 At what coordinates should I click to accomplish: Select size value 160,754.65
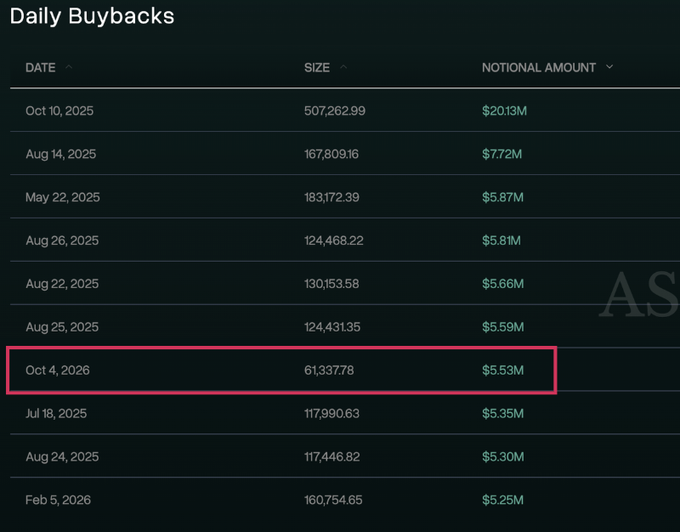point(333,500)
